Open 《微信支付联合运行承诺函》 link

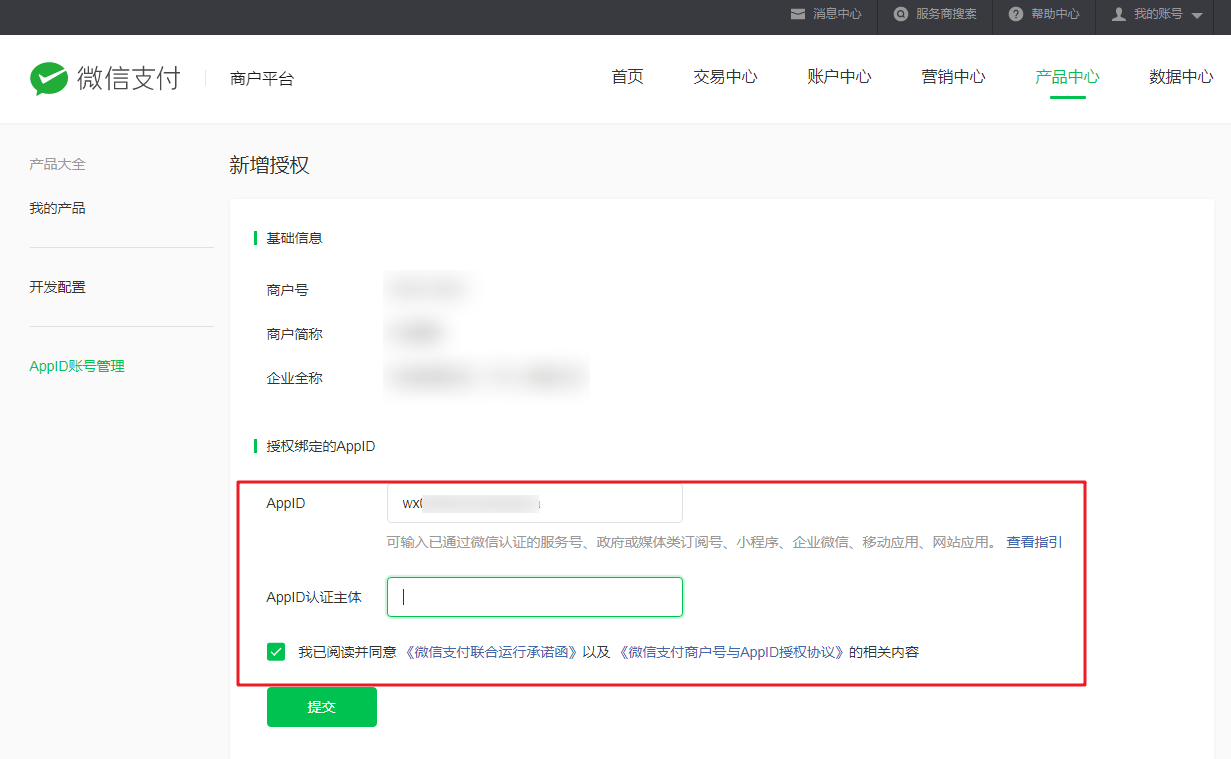pos(491,652)
